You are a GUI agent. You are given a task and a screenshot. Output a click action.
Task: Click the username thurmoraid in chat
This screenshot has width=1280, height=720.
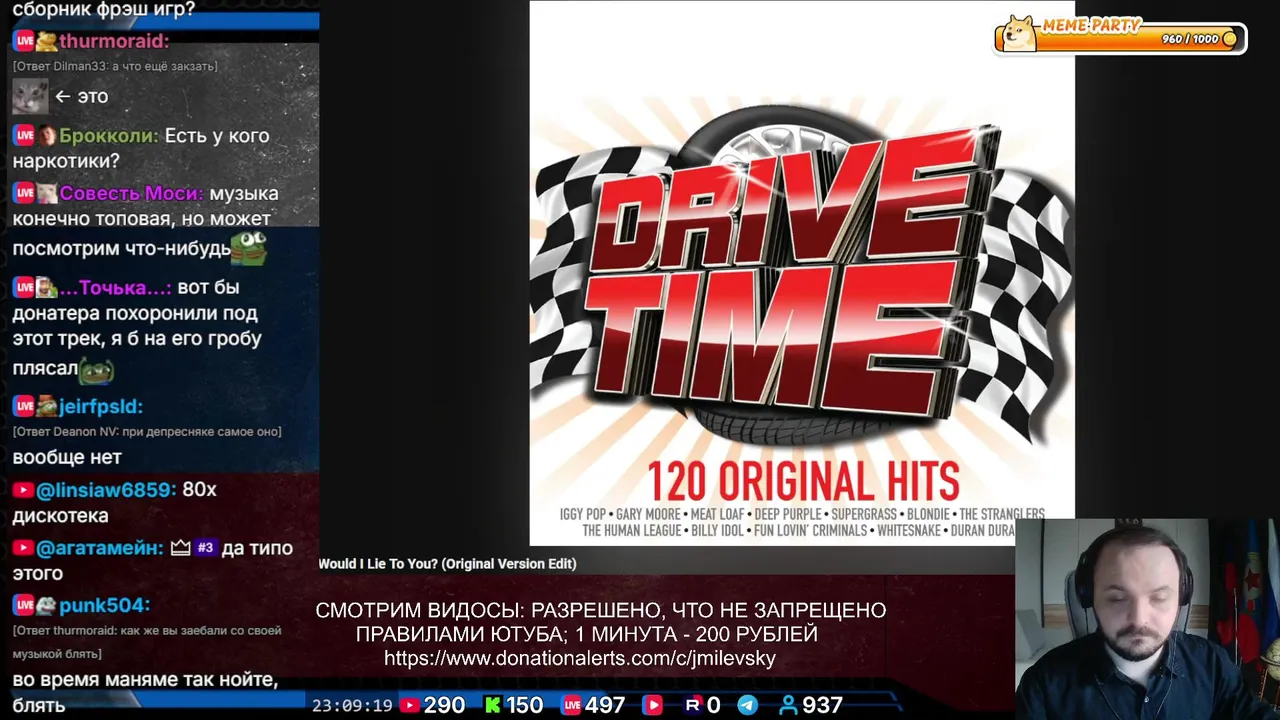click(114, 41)
